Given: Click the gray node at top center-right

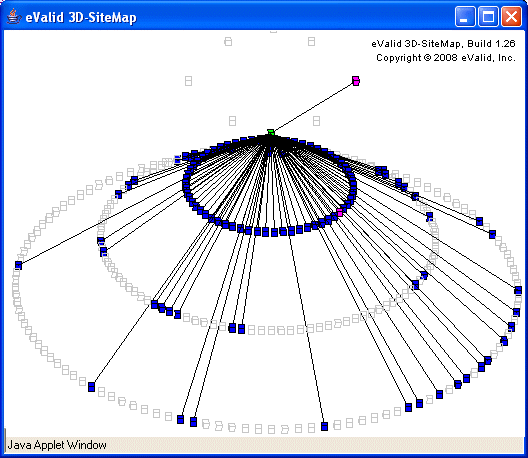Looking at the screenshot, I should click(x=311, y=42).
